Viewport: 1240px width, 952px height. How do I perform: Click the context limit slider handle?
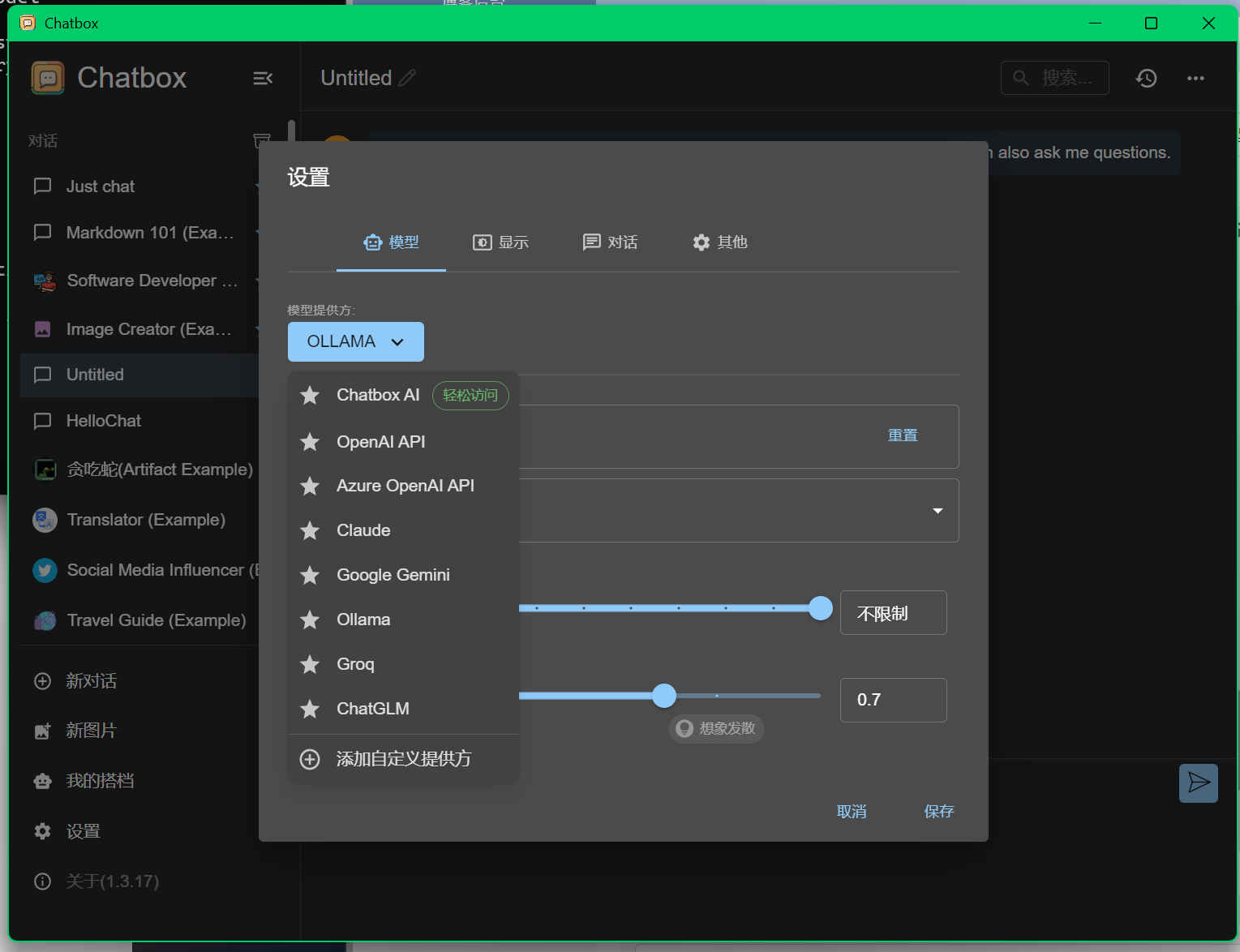pyautogui.click(x=821, y=608)
